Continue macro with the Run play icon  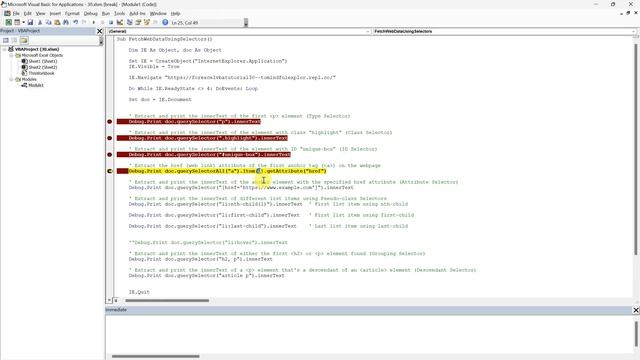93,22
